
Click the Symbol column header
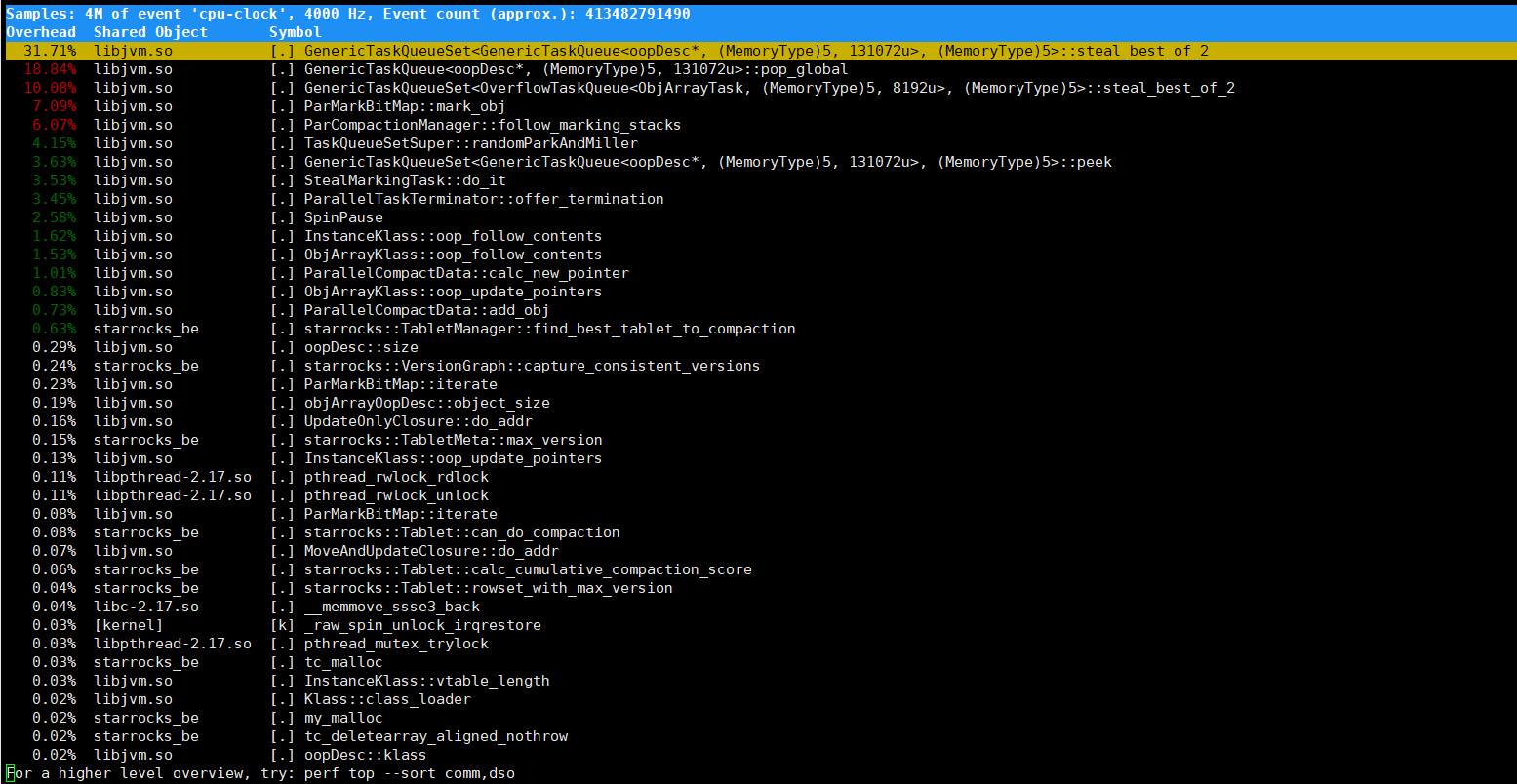click(x=295, y=32)
